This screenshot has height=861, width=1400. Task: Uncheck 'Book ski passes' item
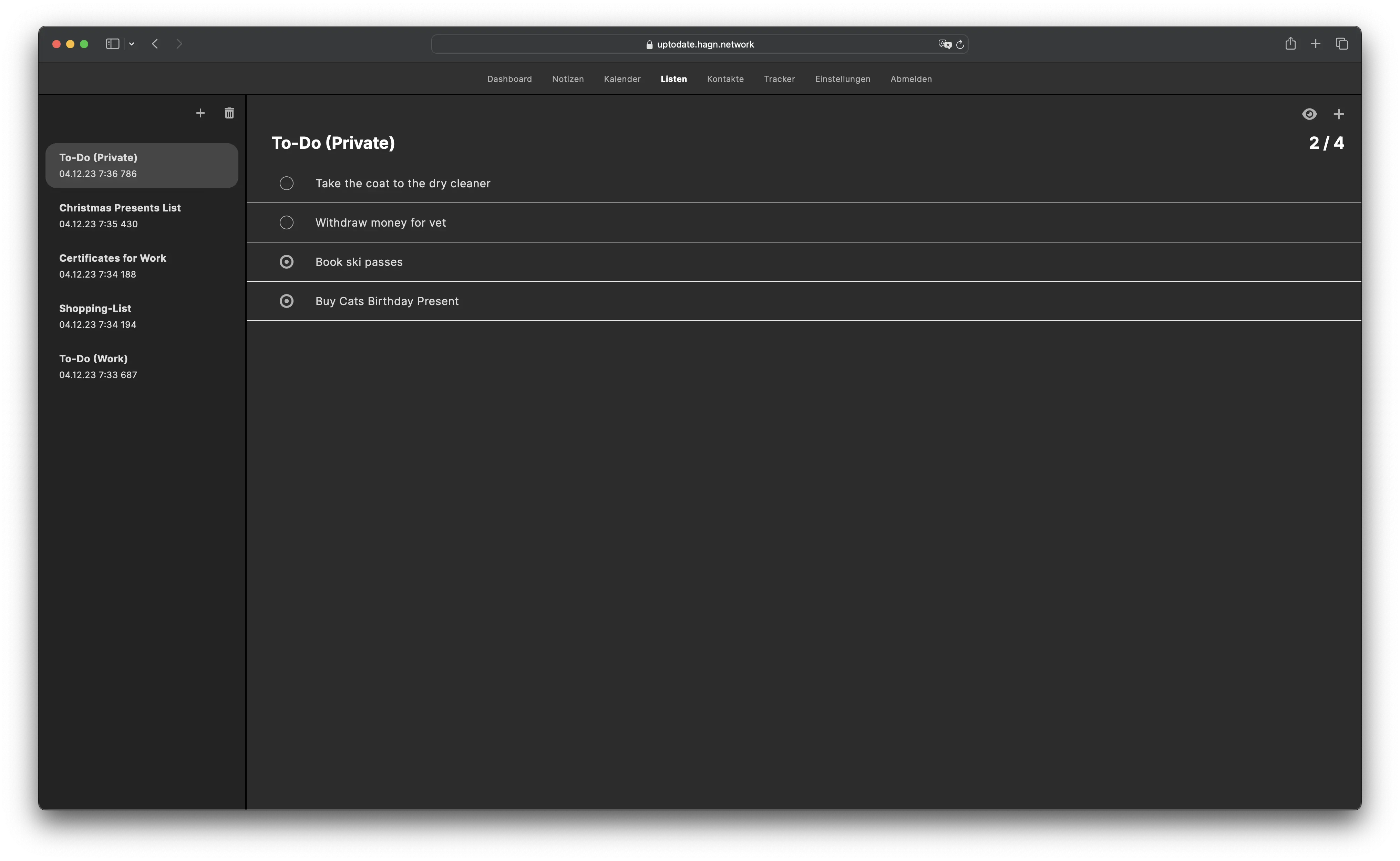click(x=287, y=262)
